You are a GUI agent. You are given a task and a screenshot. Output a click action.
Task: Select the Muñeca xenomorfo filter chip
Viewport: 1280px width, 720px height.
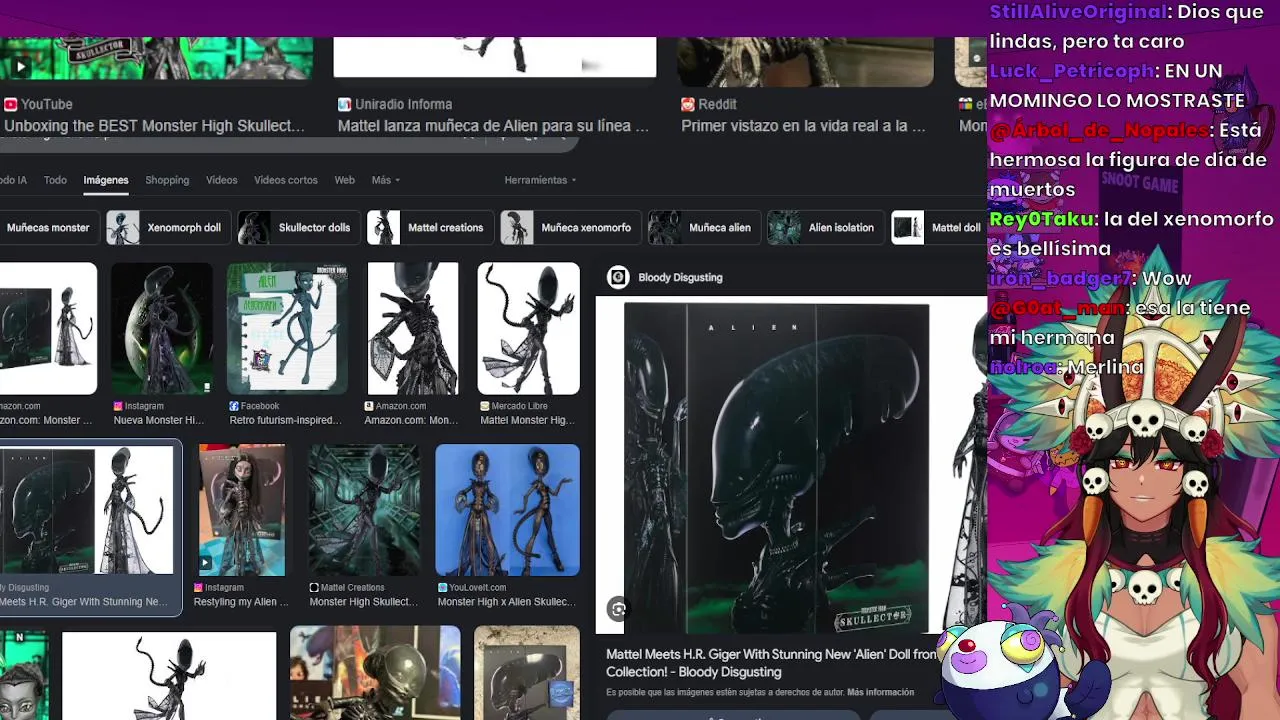569,228
